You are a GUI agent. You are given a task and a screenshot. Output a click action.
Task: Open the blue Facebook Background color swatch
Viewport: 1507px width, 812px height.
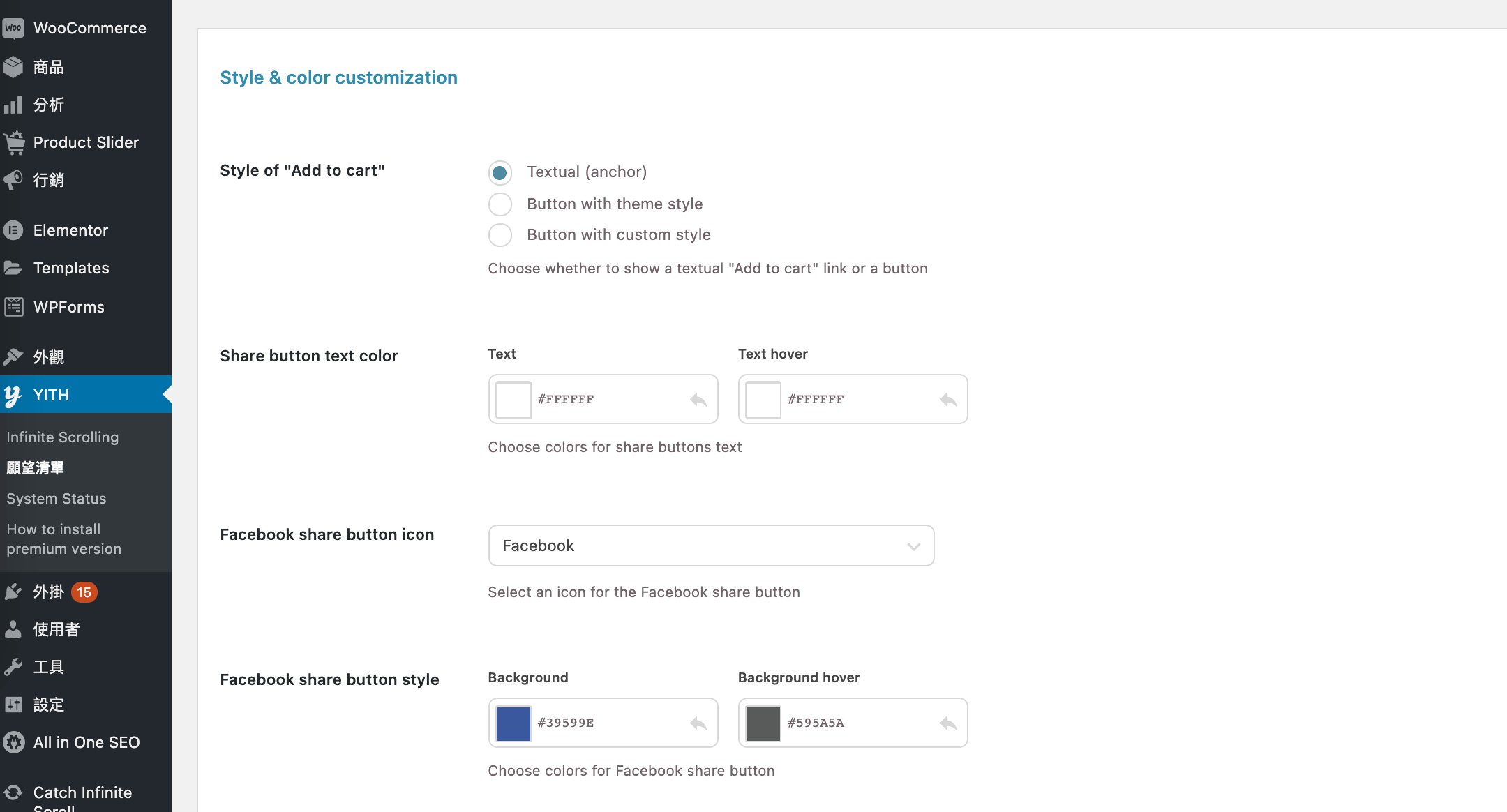(513, 723)
